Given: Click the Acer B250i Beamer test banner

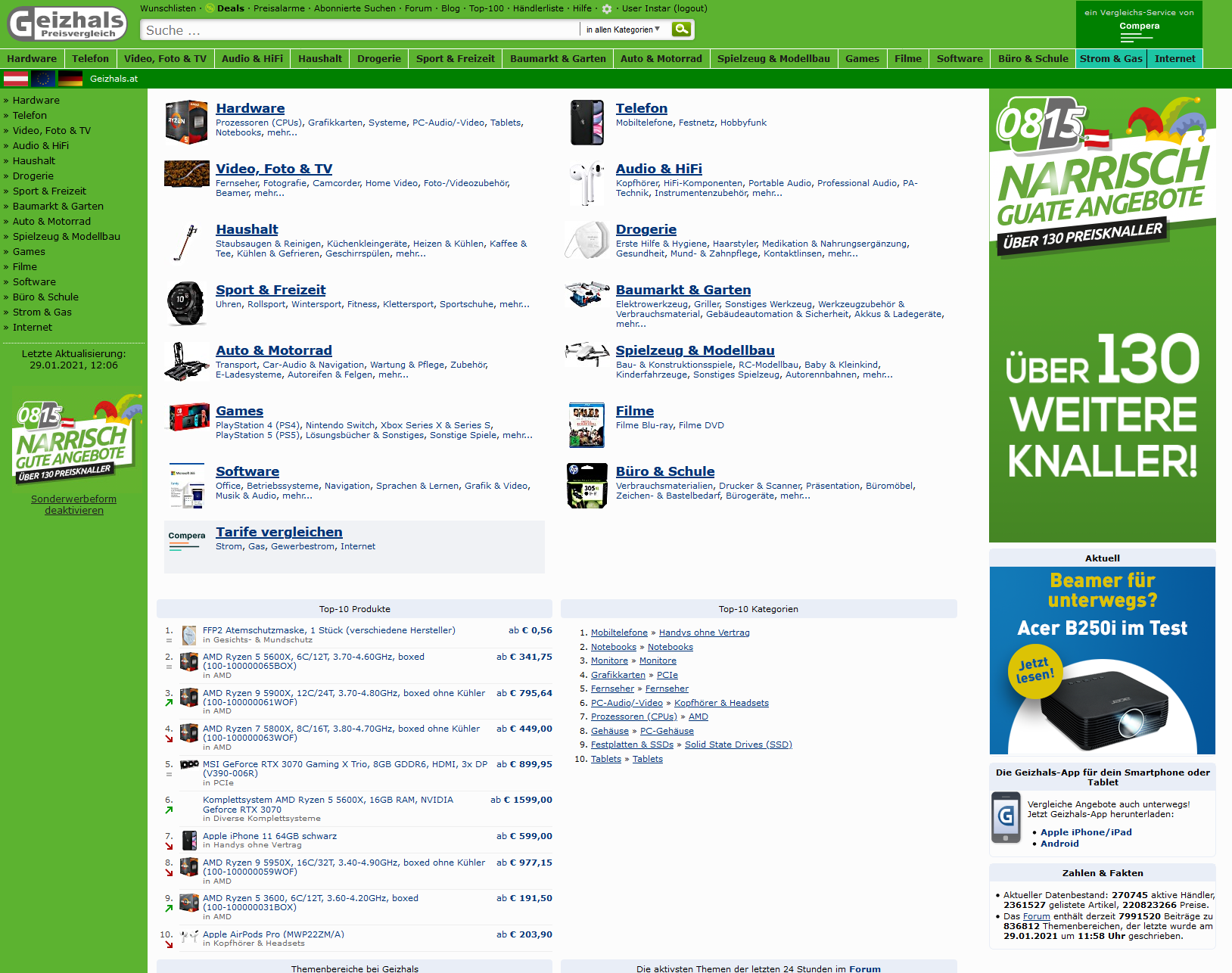Looking at the screenshot, I should (x=1103, y=660).
